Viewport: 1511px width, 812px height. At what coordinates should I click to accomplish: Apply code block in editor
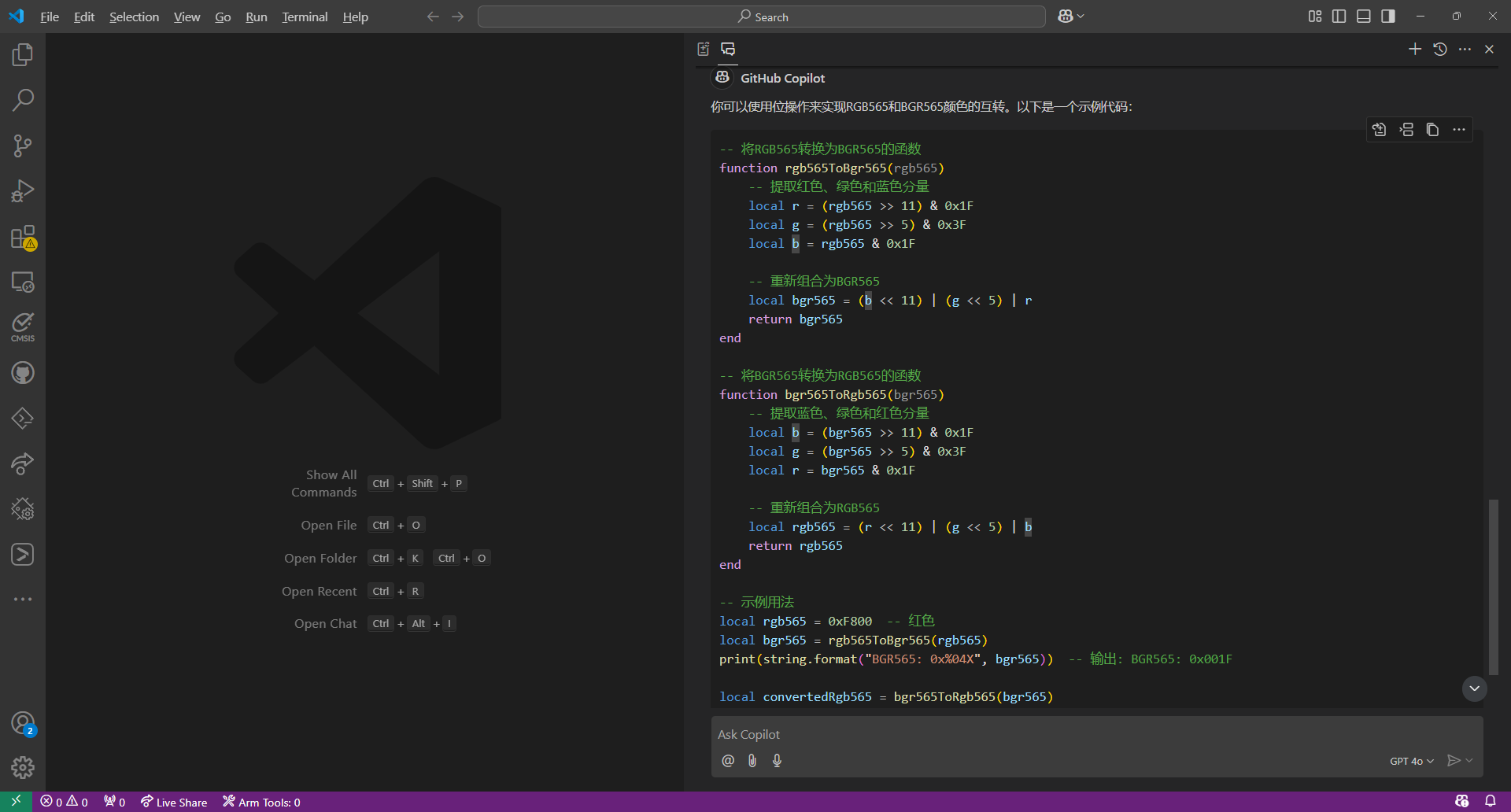1380,130
